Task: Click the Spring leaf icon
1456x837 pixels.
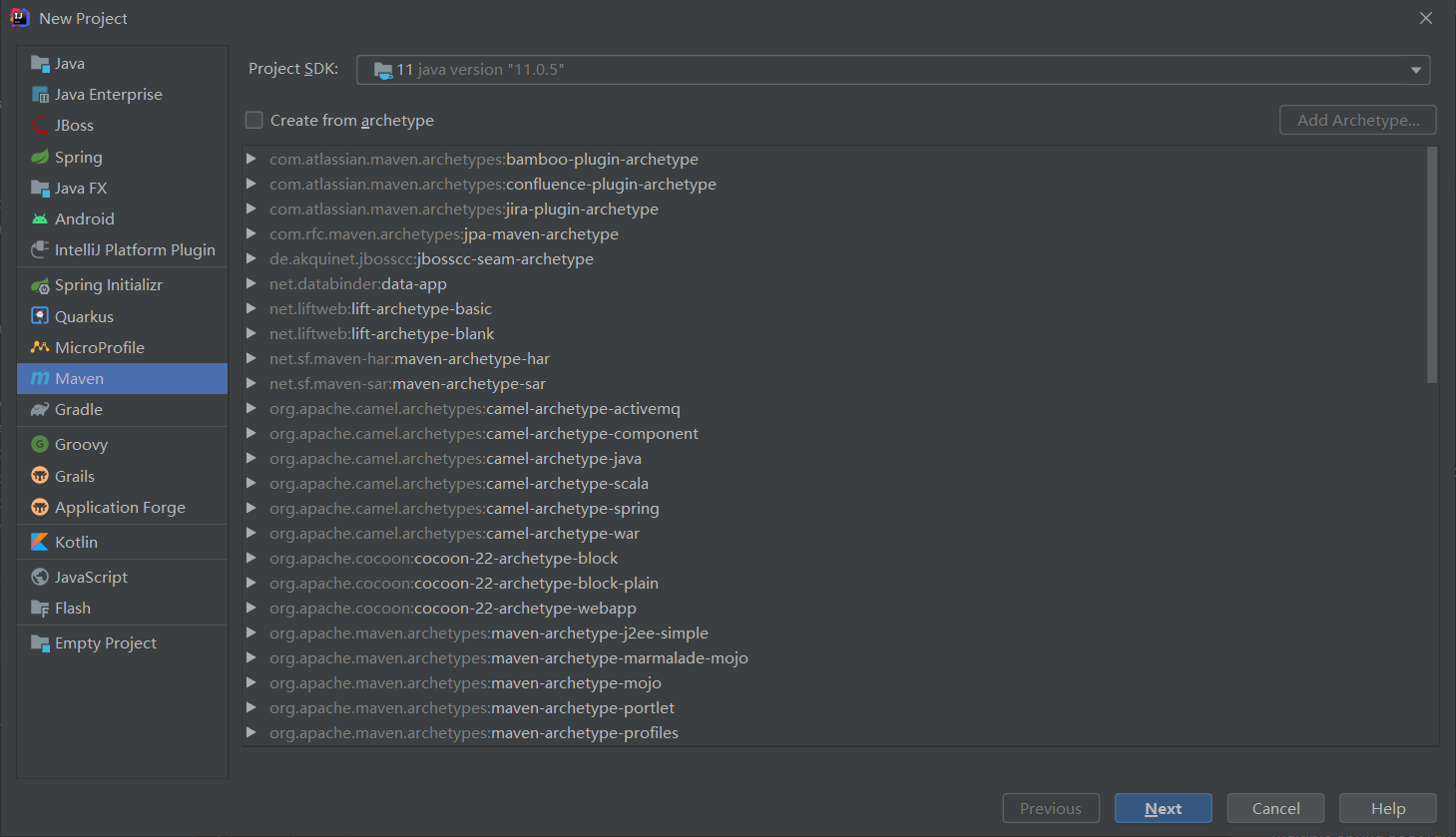Action: 40,157
